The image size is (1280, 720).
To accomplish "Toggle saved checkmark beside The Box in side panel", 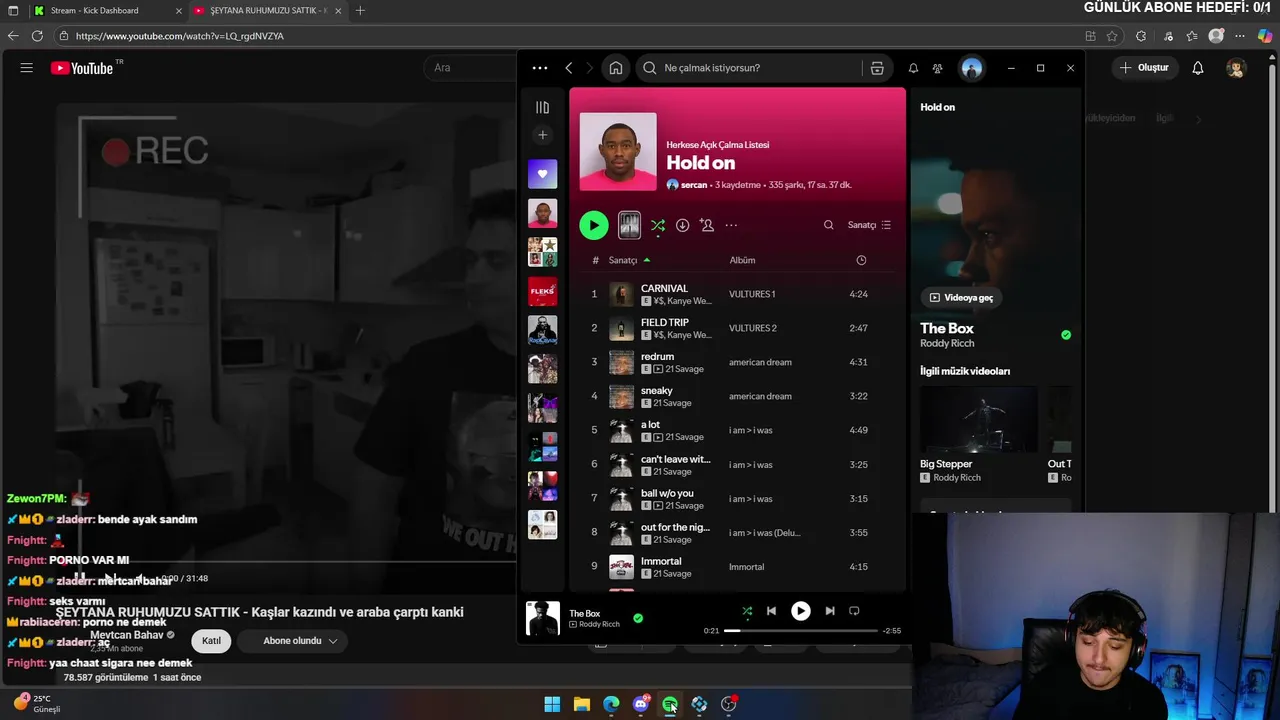I will tap(1066, 335).
